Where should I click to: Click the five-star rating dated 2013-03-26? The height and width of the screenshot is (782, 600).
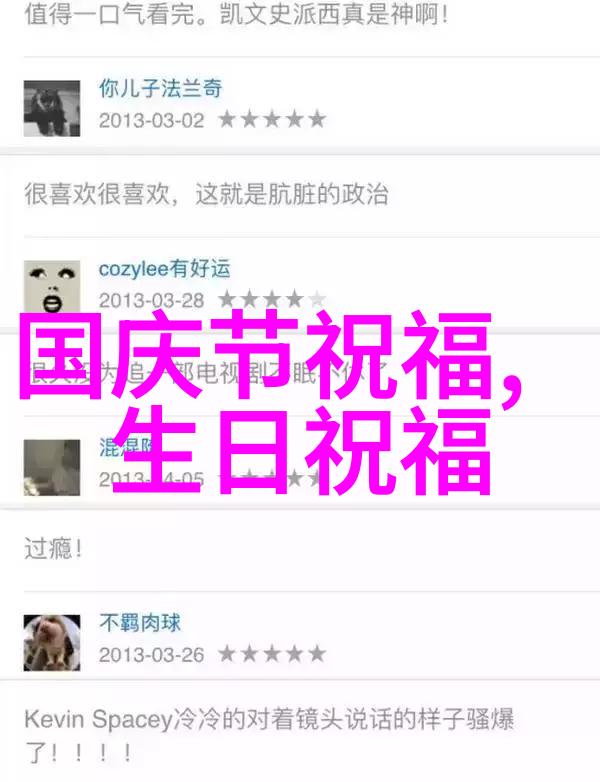click(272, 654)
